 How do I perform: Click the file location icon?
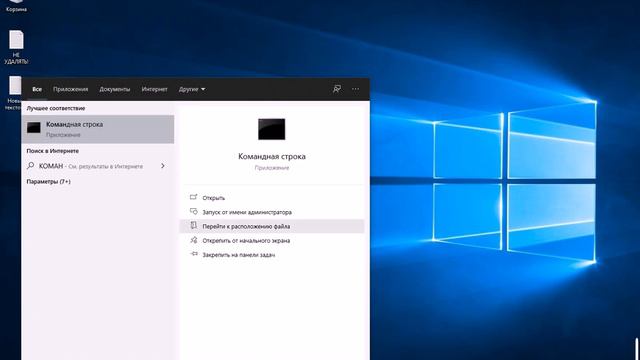point(194,225)
